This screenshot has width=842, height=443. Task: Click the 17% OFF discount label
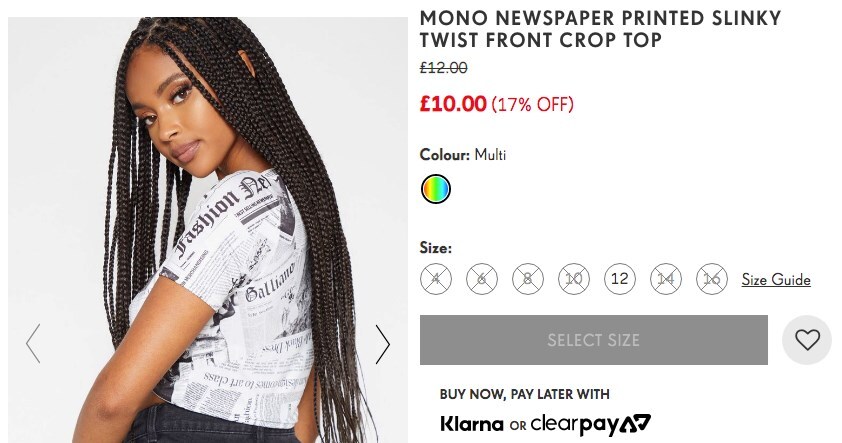pyautogui.click(x=533, y=104)
